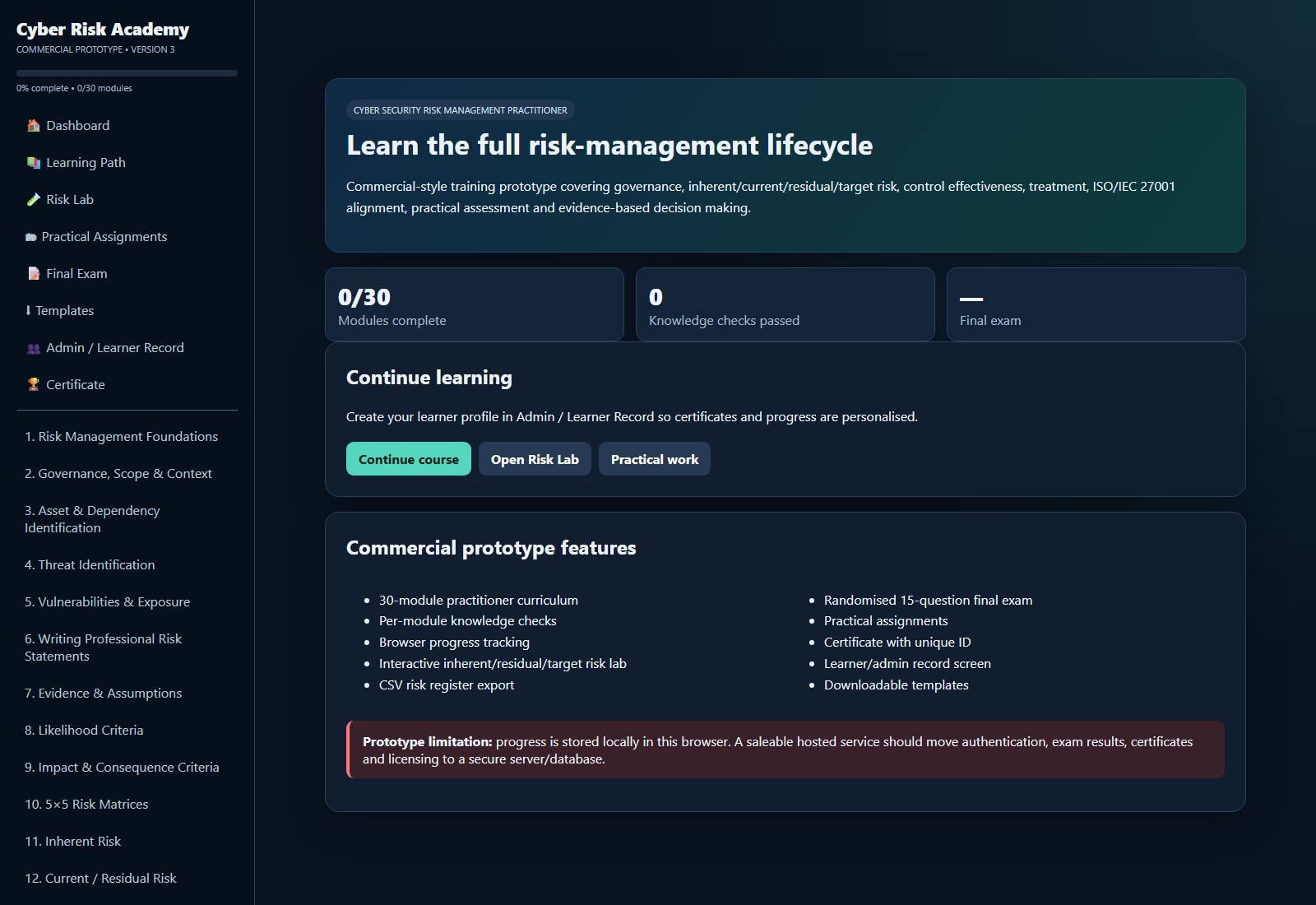This screenshot has height=905, width=1316.
Task: Click the 'Continue learning' heading
Action: point(429,378)
